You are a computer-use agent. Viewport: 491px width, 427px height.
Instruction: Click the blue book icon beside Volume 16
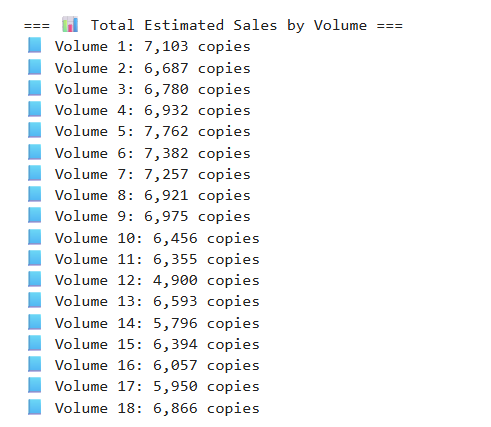click(x=35, y=364)
